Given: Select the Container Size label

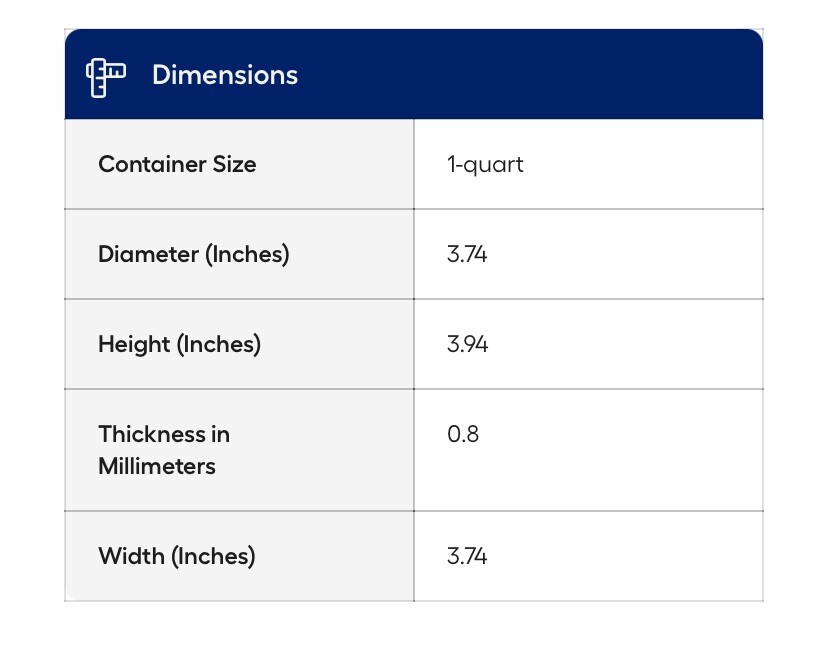Looking at the screenshot, I should coord(177,164).
